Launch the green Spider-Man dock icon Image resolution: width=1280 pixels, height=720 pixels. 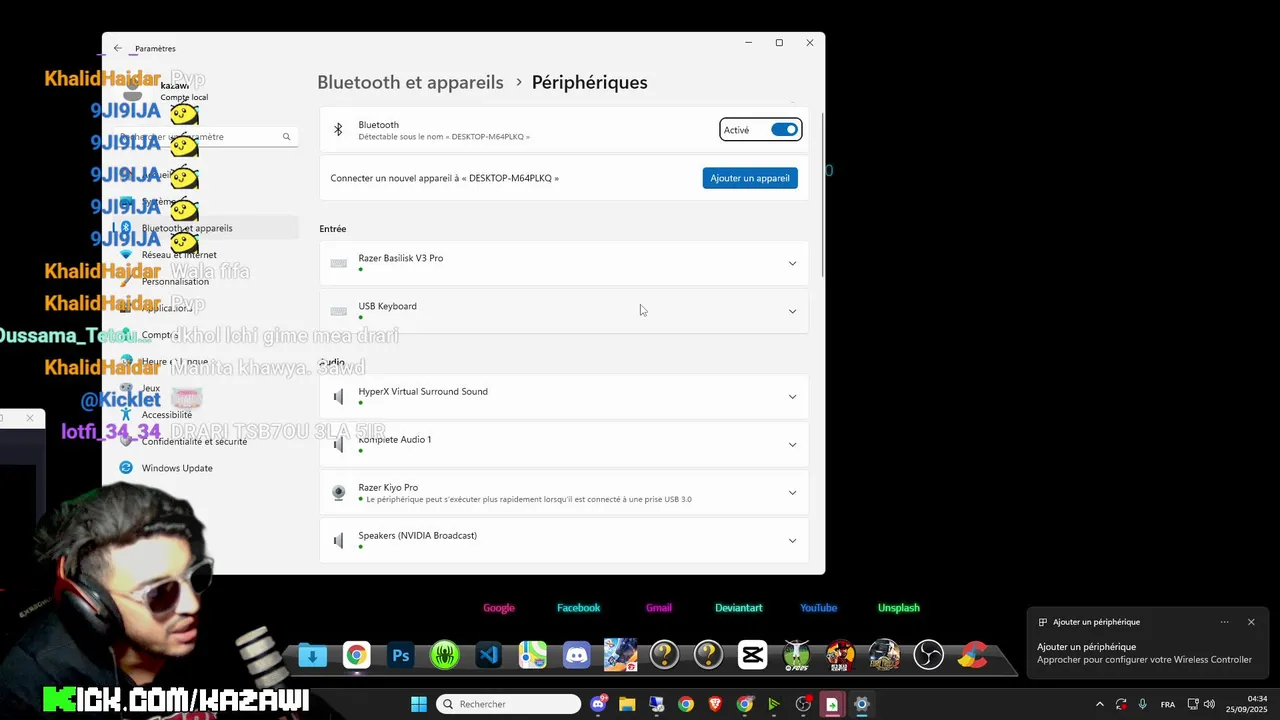[445, 656]
